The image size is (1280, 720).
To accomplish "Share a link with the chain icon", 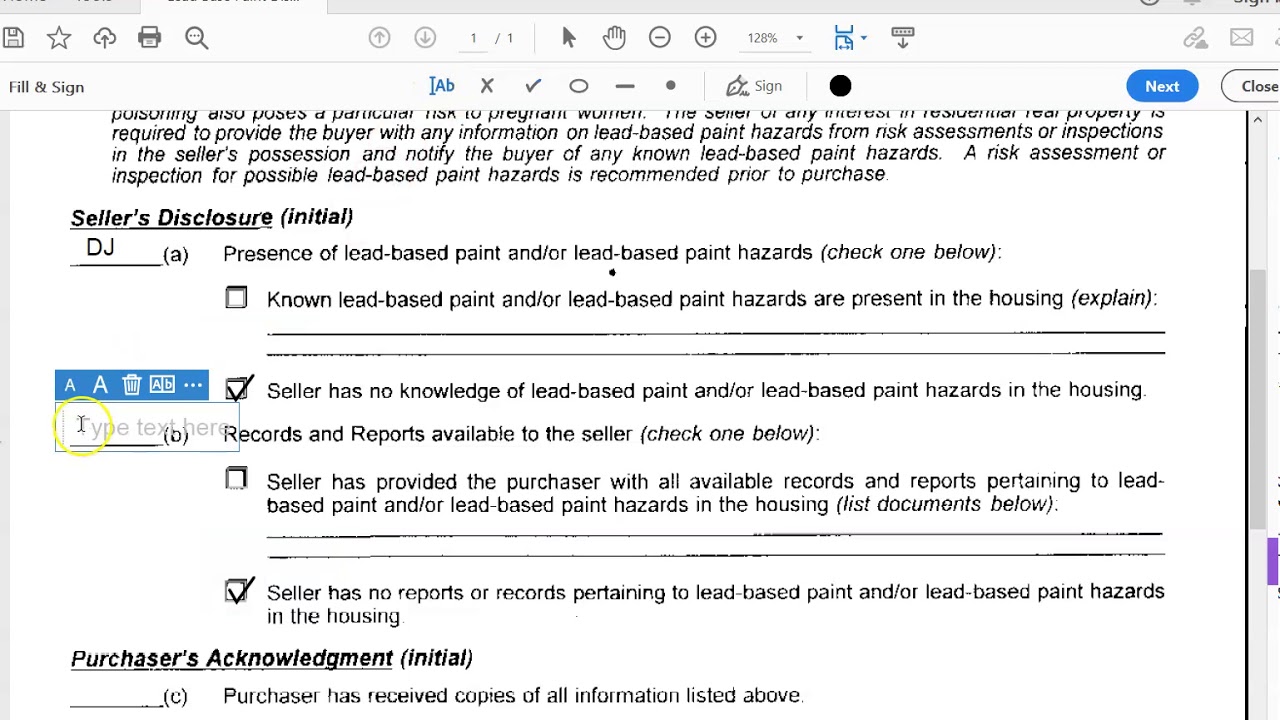I will (x=1195, y=38).
